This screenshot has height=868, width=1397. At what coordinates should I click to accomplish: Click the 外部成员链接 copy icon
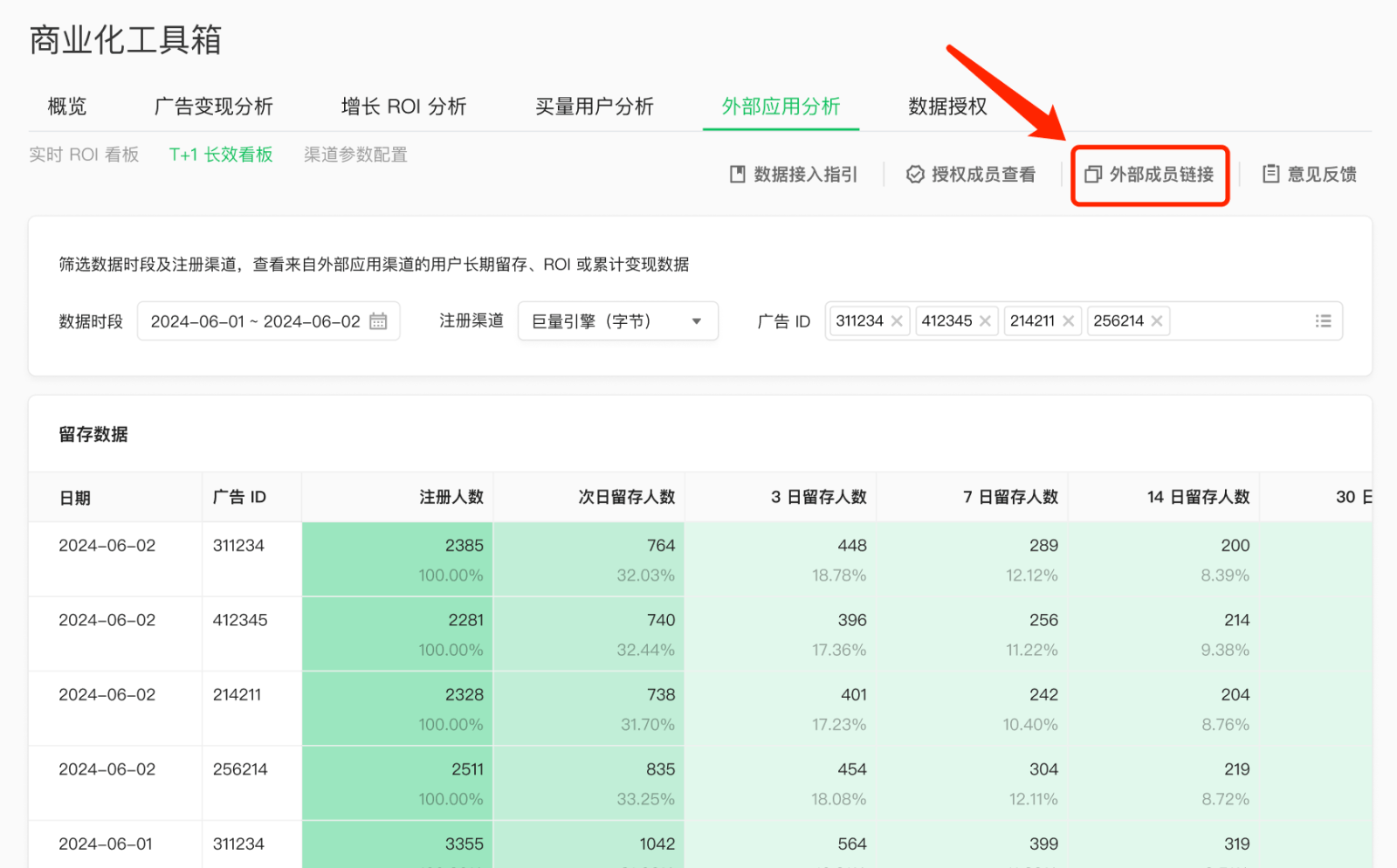click(1093, 175)
